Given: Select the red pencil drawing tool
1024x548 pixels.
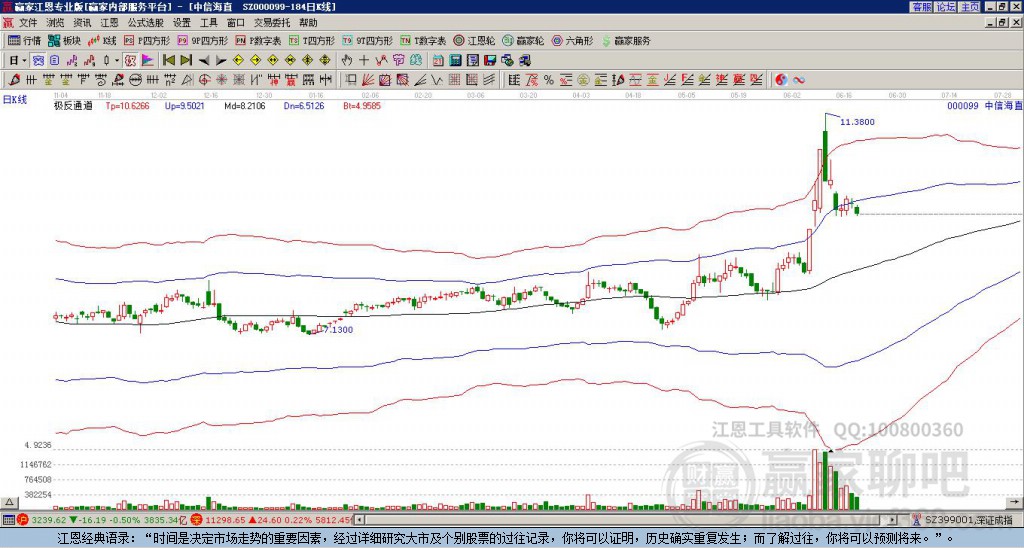Looking at the screenshot, I should pyautogui.click(x=14, y=80).
